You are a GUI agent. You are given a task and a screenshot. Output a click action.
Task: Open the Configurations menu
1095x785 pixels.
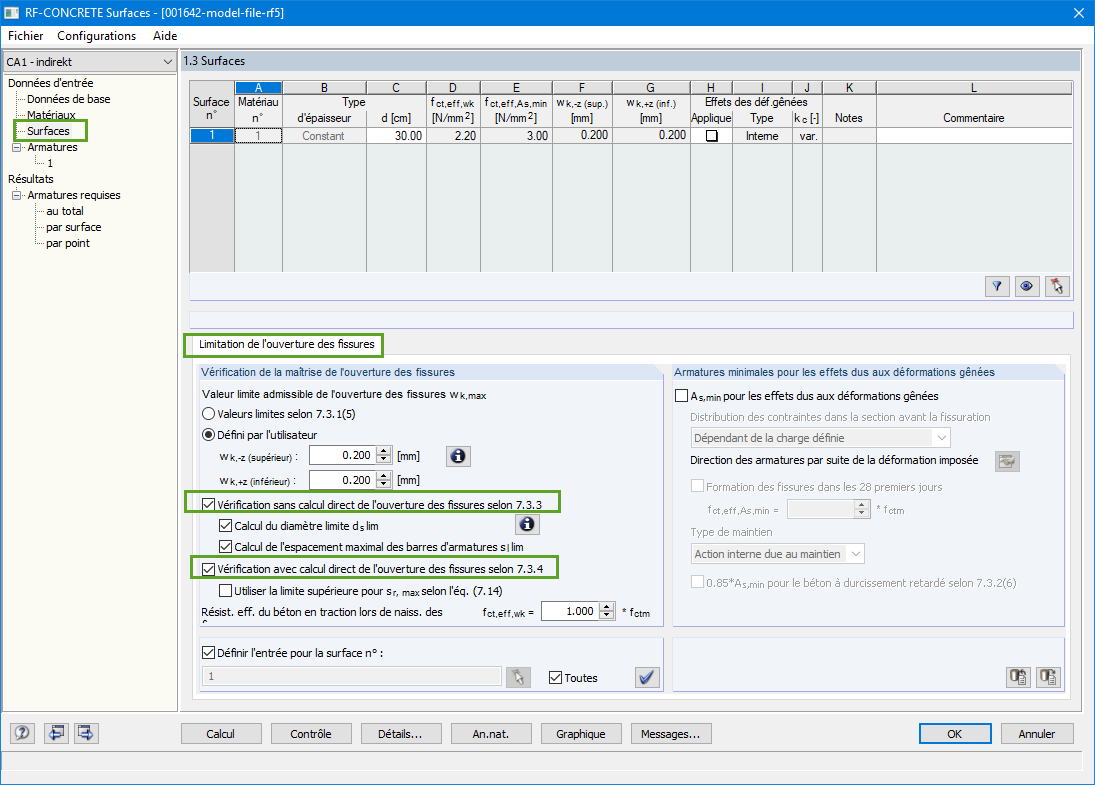pyautogui.click(x=96, y=36)
